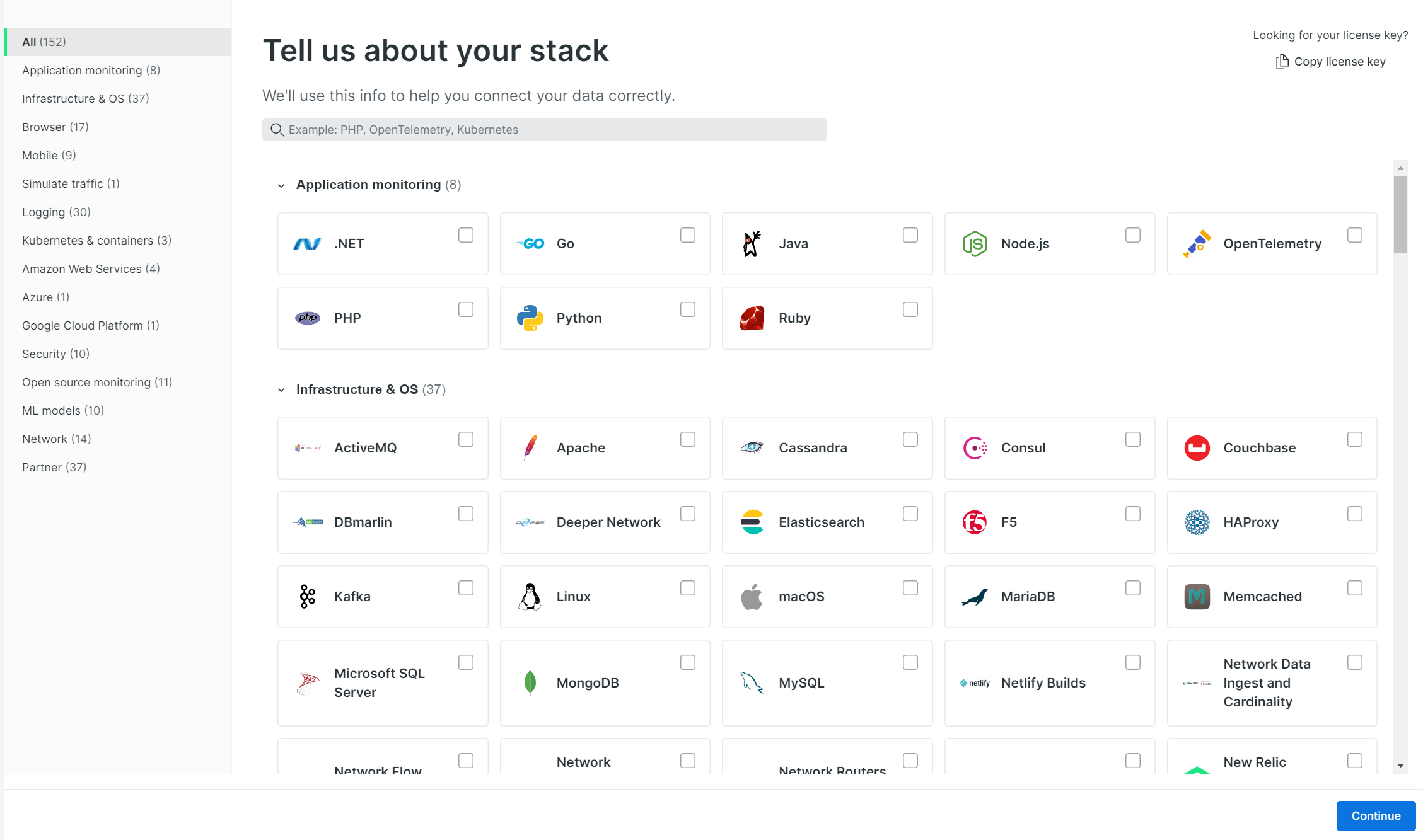
Task: Collapse the Application monitoring section
Action: 281,185
